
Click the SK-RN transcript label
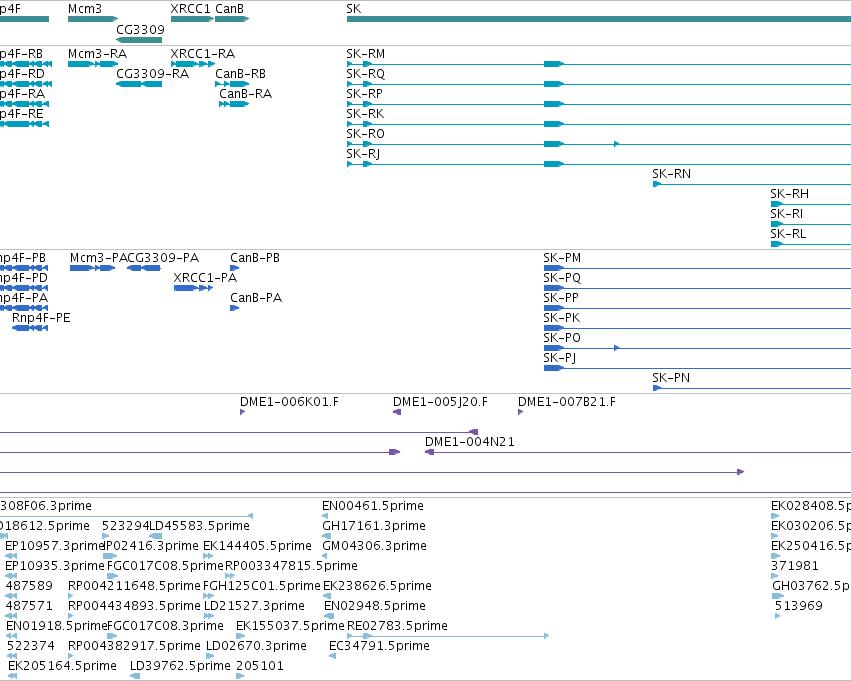pyautogui.click(x=671, y=174)
